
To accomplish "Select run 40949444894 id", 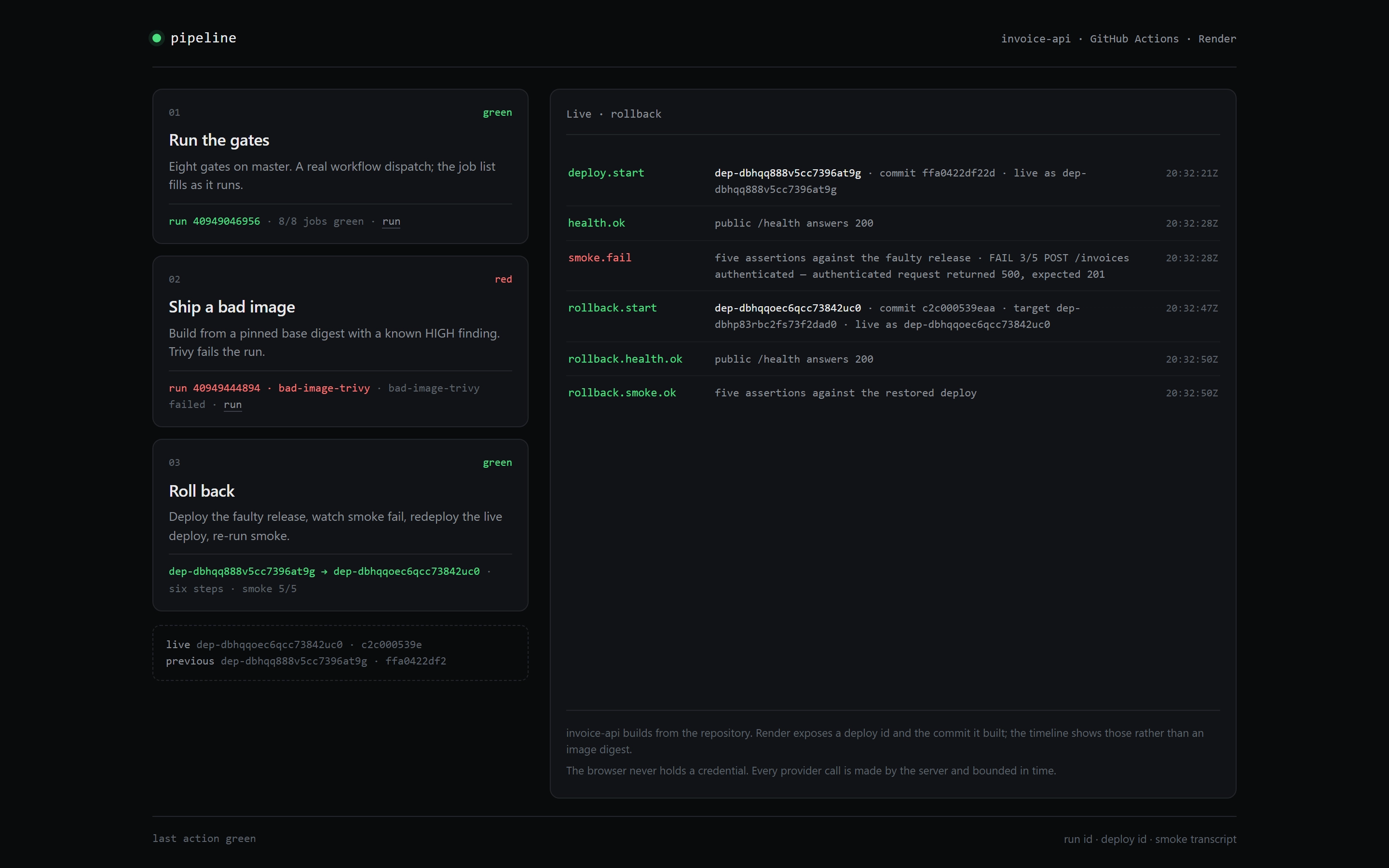I will [214, 388].
